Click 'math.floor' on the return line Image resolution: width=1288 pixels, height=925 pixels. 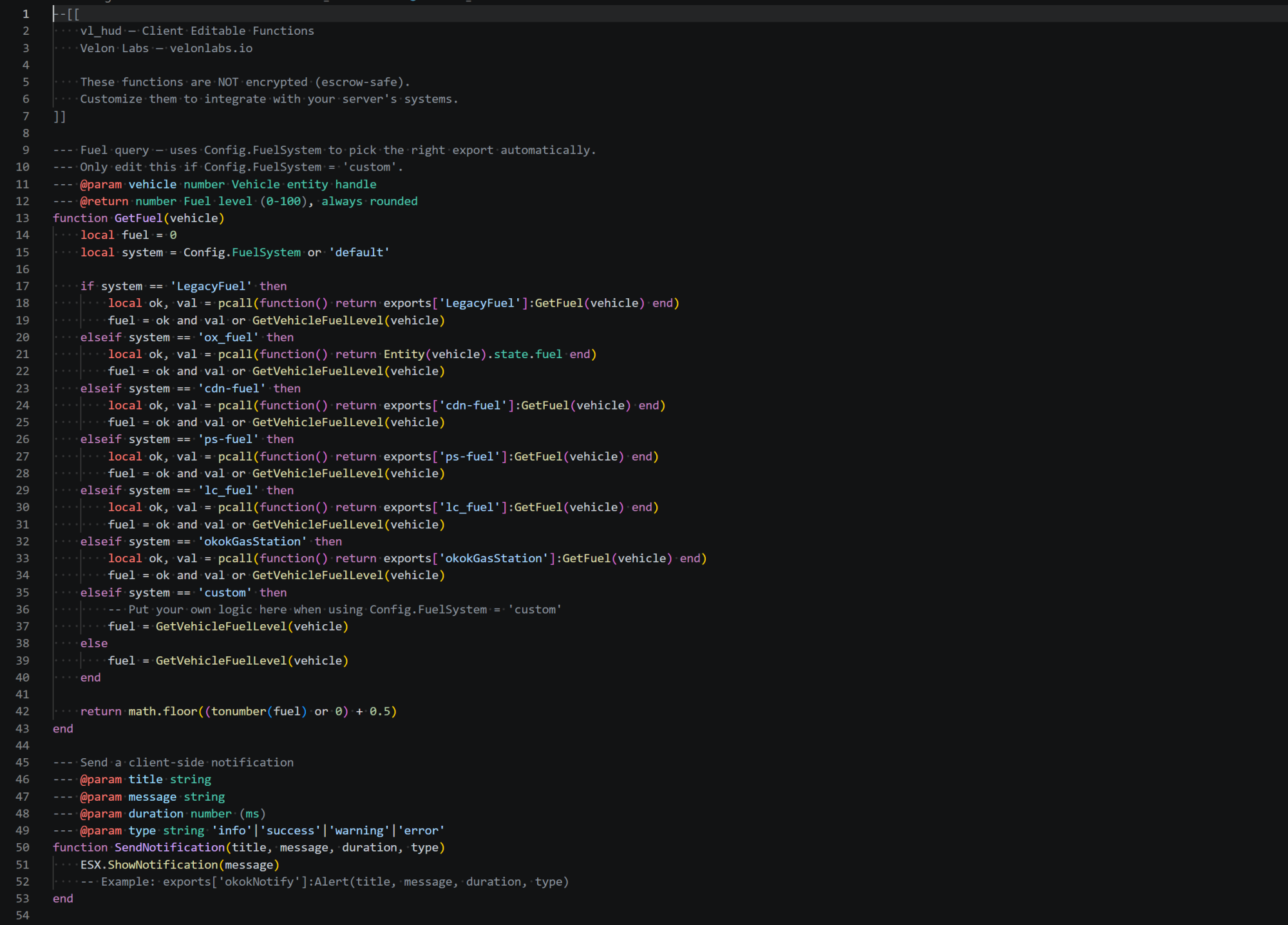pyautogui.click(x=162, y=711)
